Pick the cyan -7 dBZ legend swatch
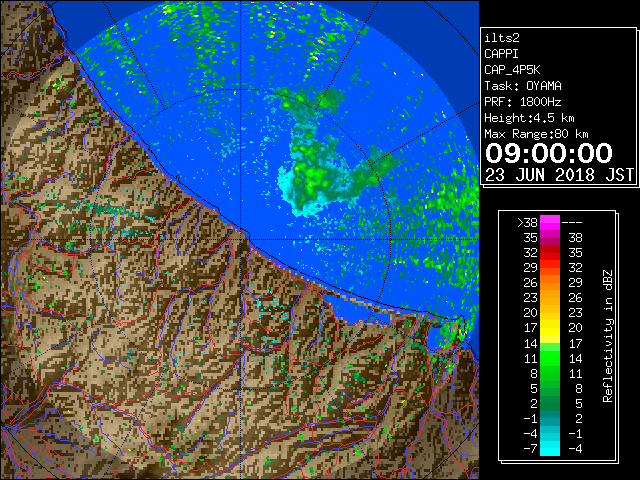Screen dimensions: 640x480 [550, 449]
